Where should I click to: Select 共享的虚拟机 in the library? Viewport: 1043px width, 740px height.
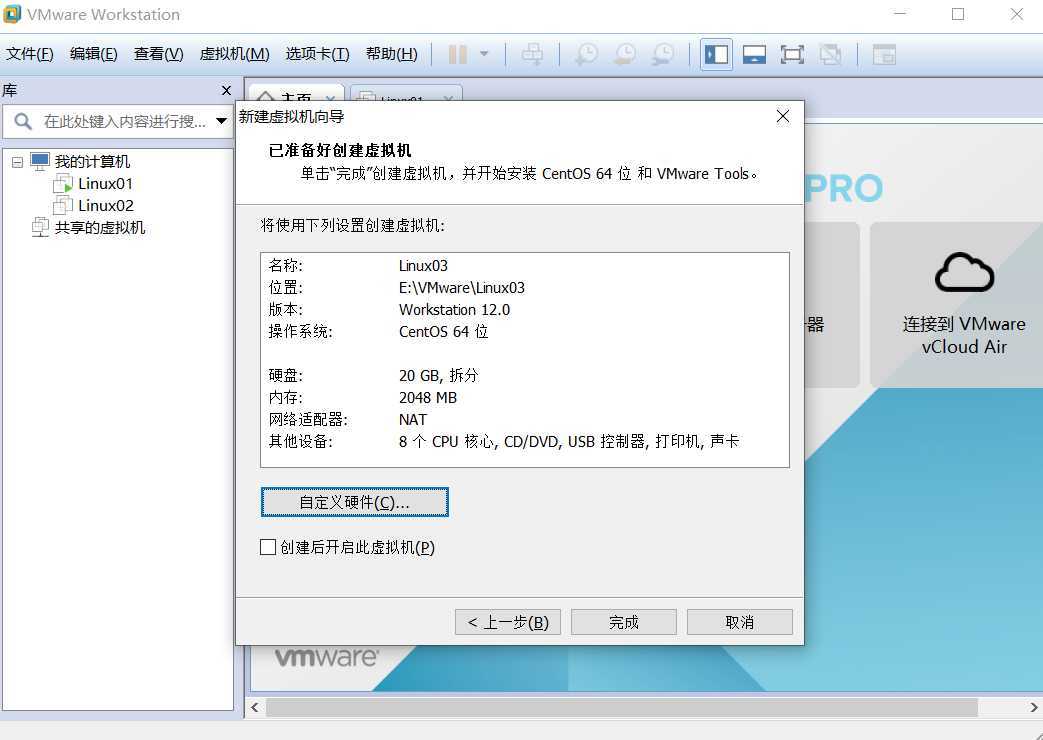[100, 228]
